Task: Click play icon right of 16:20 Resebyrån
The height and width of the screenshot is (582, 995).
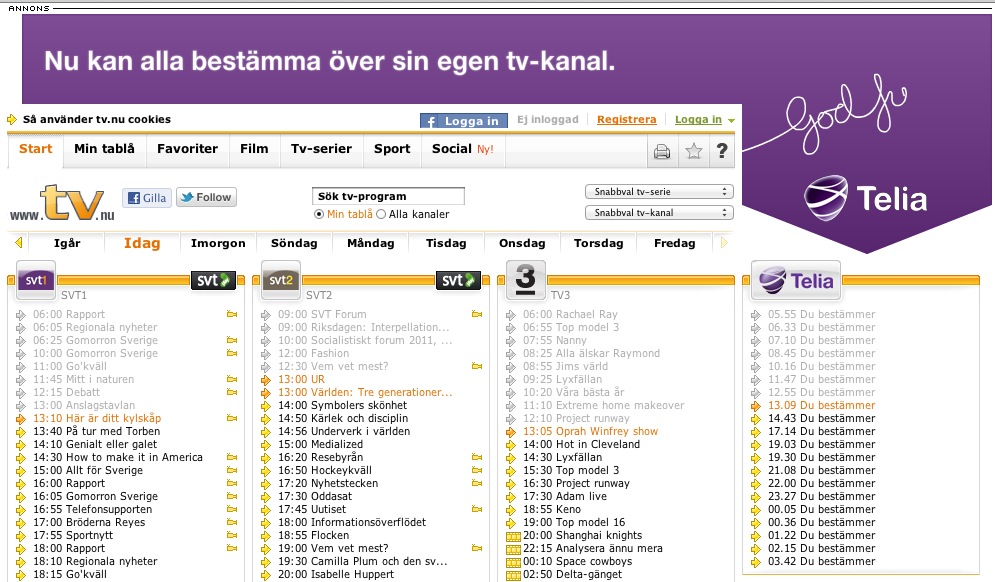Action: tap(477, 457)
